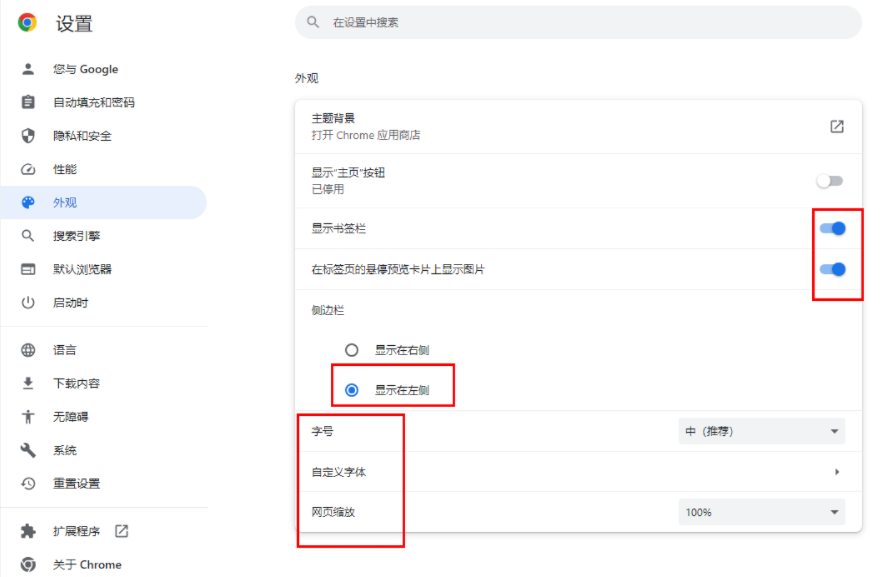The image size is (895, 577).
Task: Open the 系统 settings page
Action: click(104, 450)
